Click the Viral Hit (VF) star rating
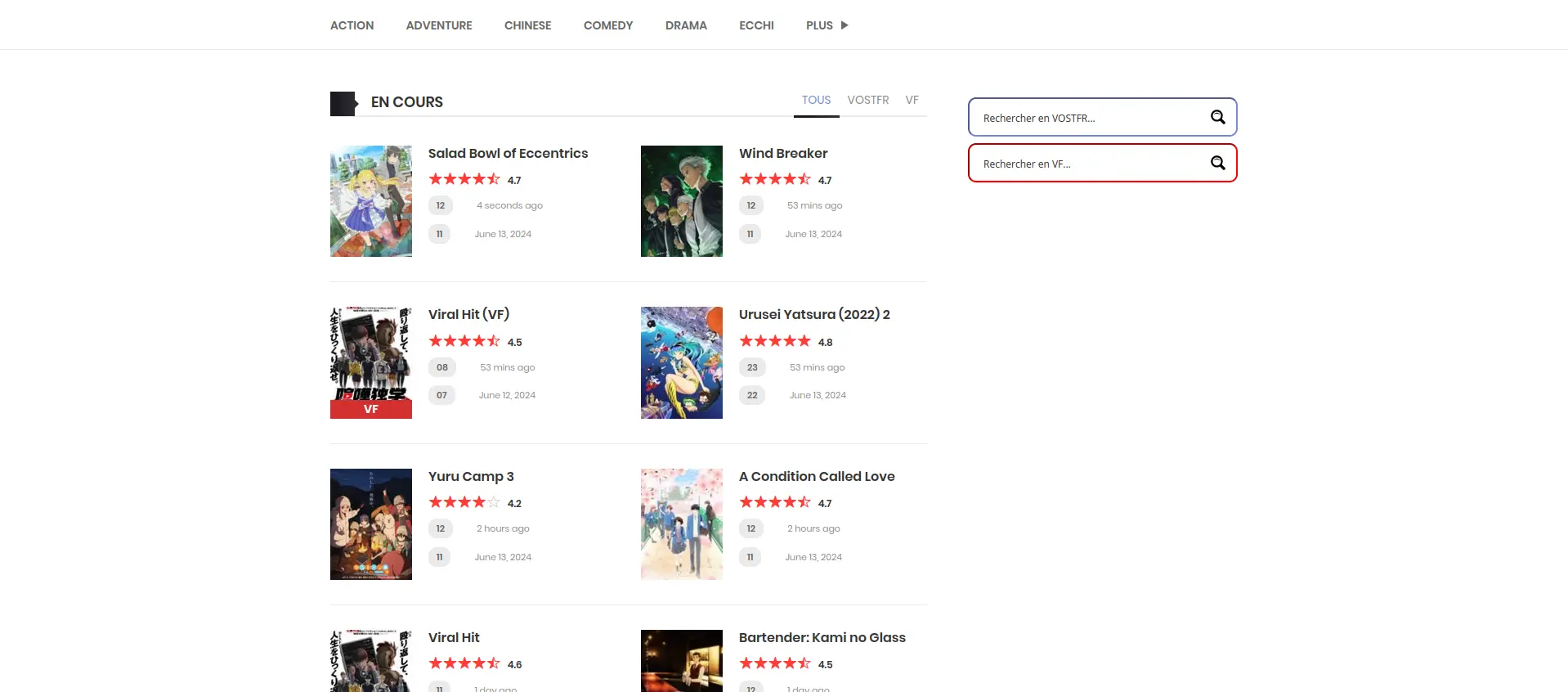 click(x=464, y=341)
